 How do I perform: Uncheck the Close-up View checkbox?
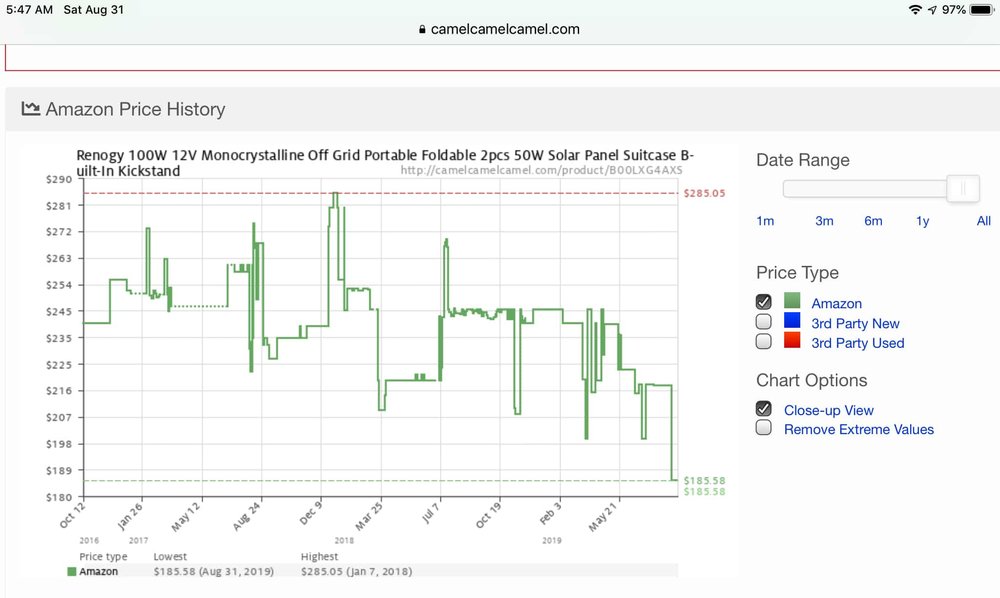coord(764,409)
